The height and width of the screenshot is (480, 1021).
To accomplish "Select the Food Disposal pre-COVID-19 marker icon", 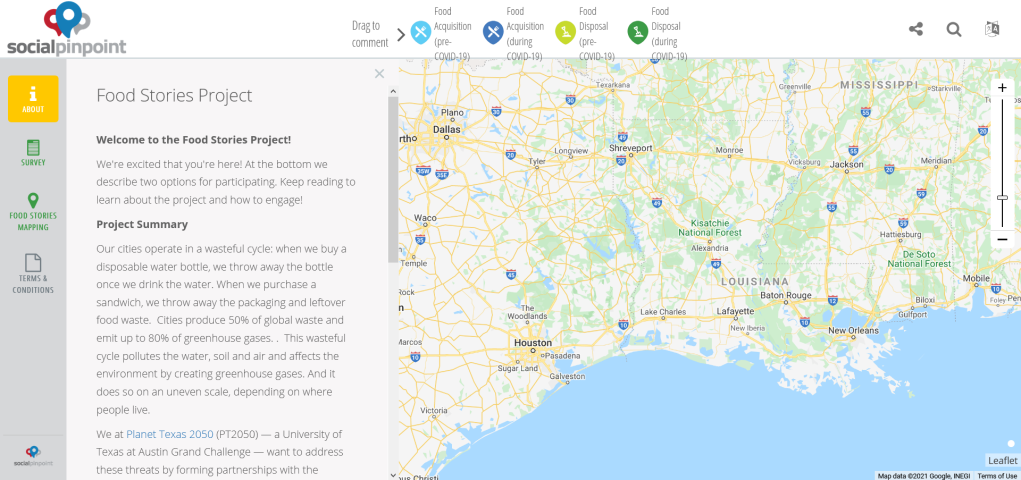I will click(x=566, y=32).
